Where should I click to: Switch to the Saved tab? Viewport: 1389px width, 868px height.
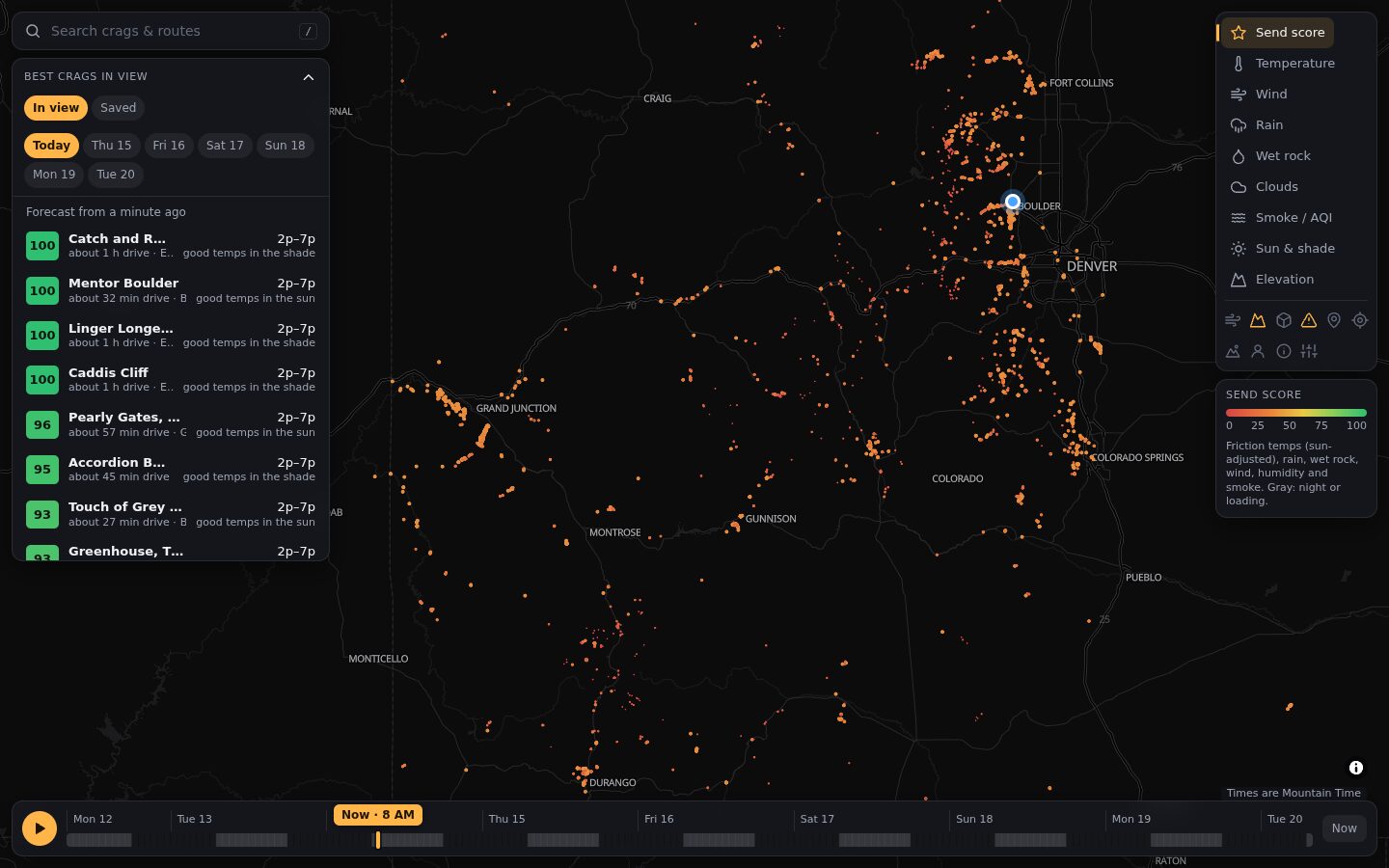[x=118, y=108]
